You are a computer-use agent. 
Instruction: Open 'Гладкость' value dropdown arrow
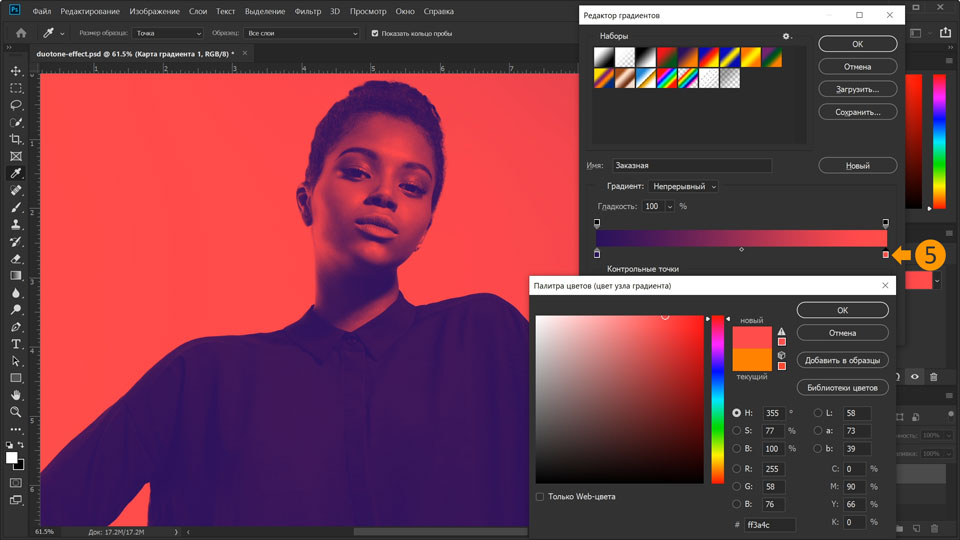670,207
